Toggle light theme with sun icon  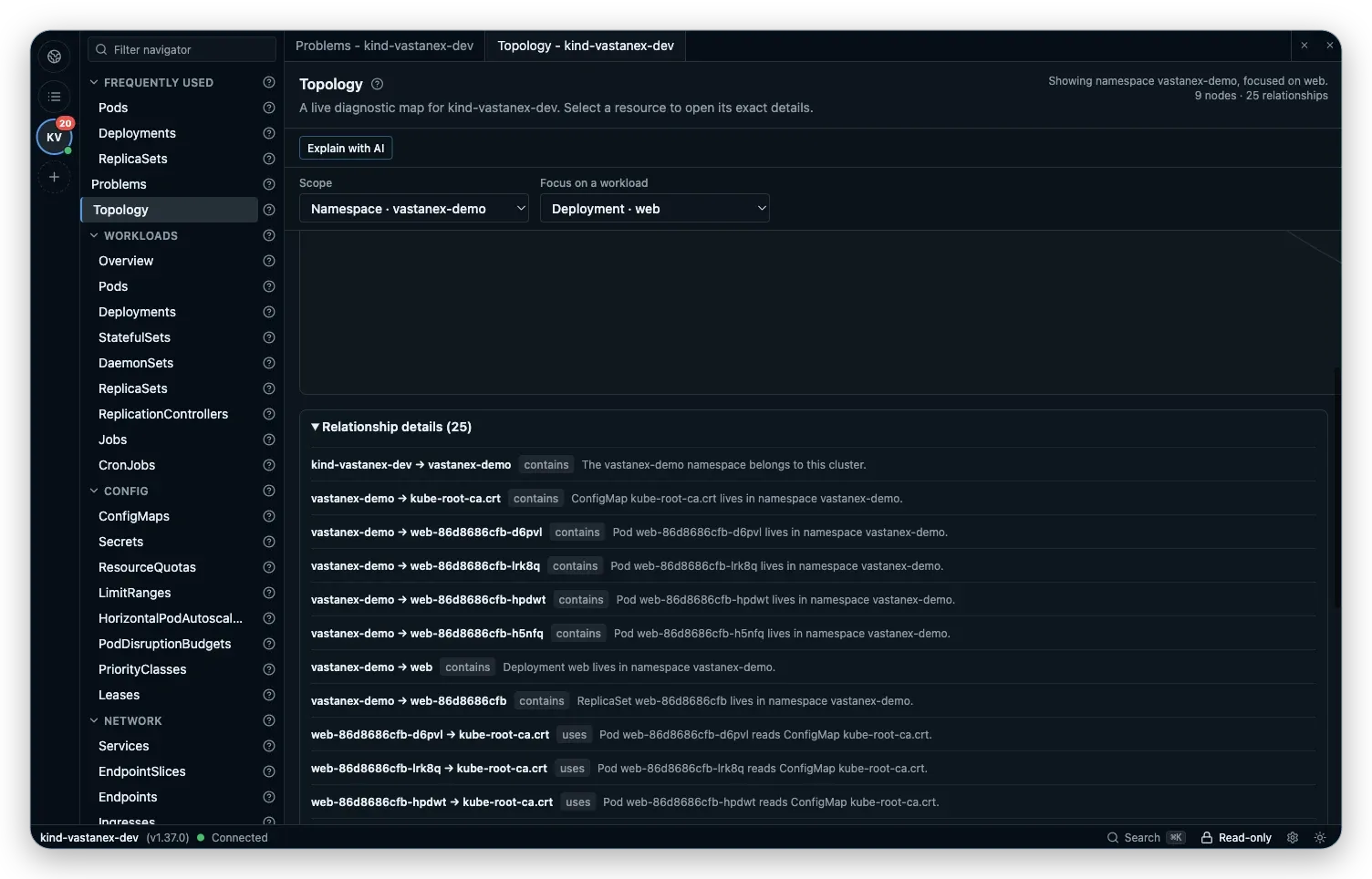click(1320, 838)
